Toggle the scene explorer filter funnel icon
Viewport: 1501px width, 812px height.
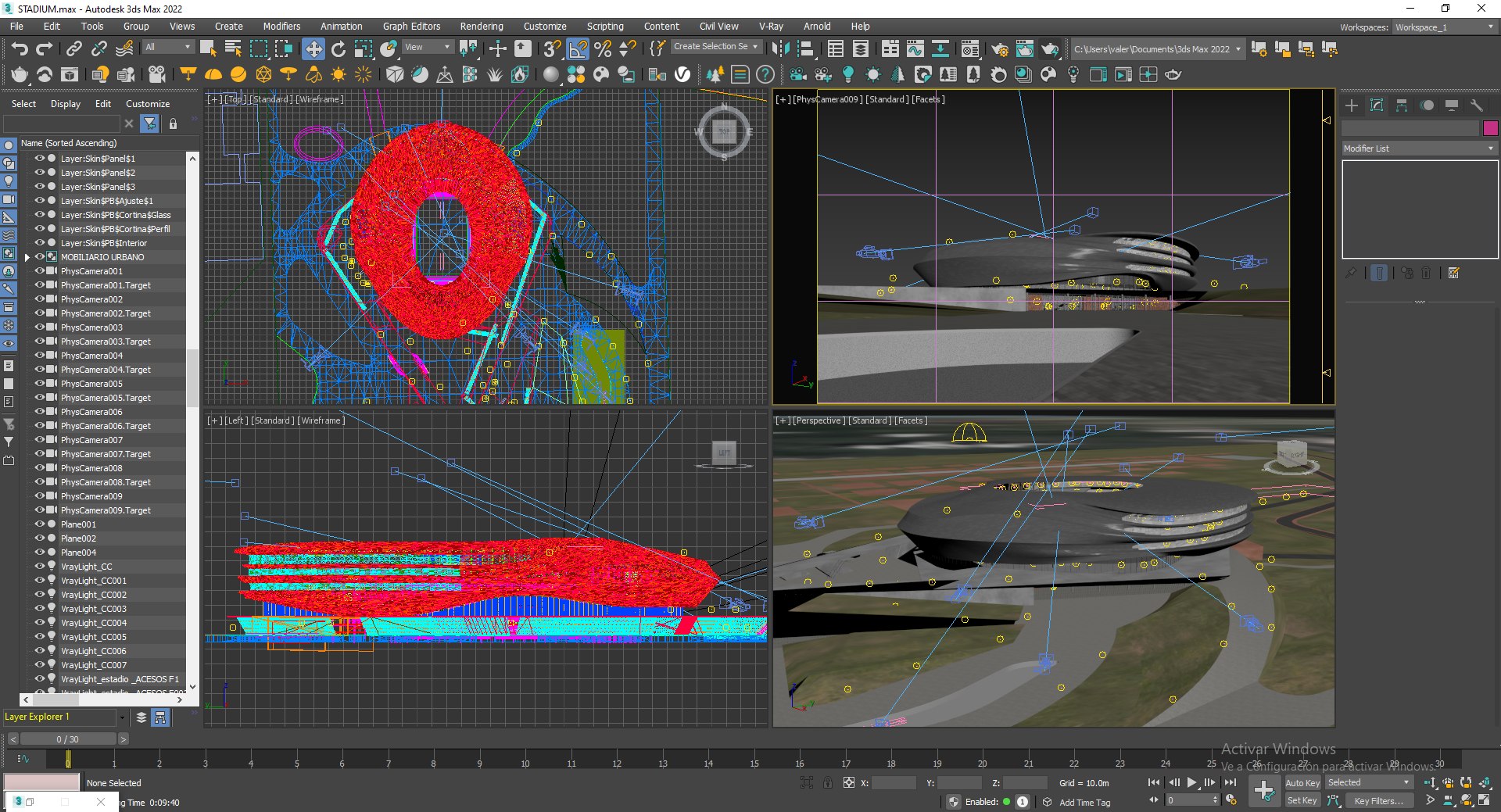[149, 123]
